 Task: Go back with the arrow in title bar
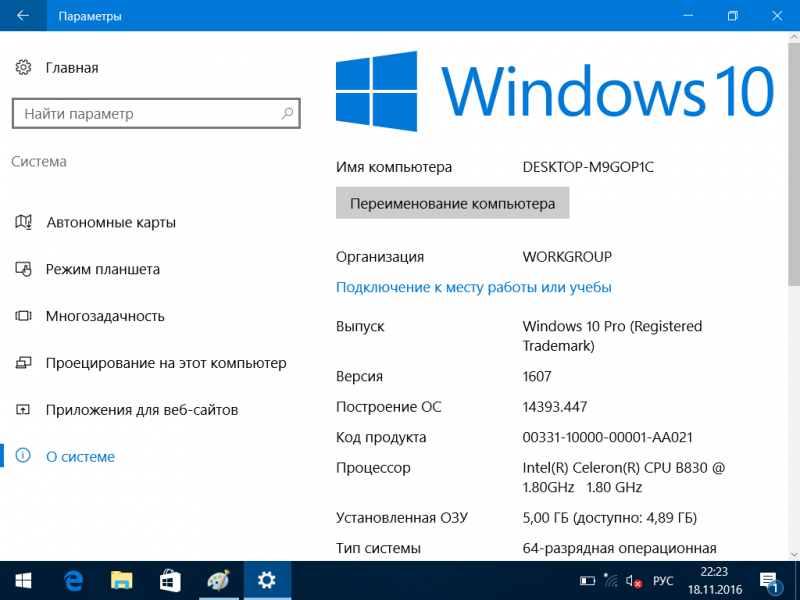tap(23, 15)
